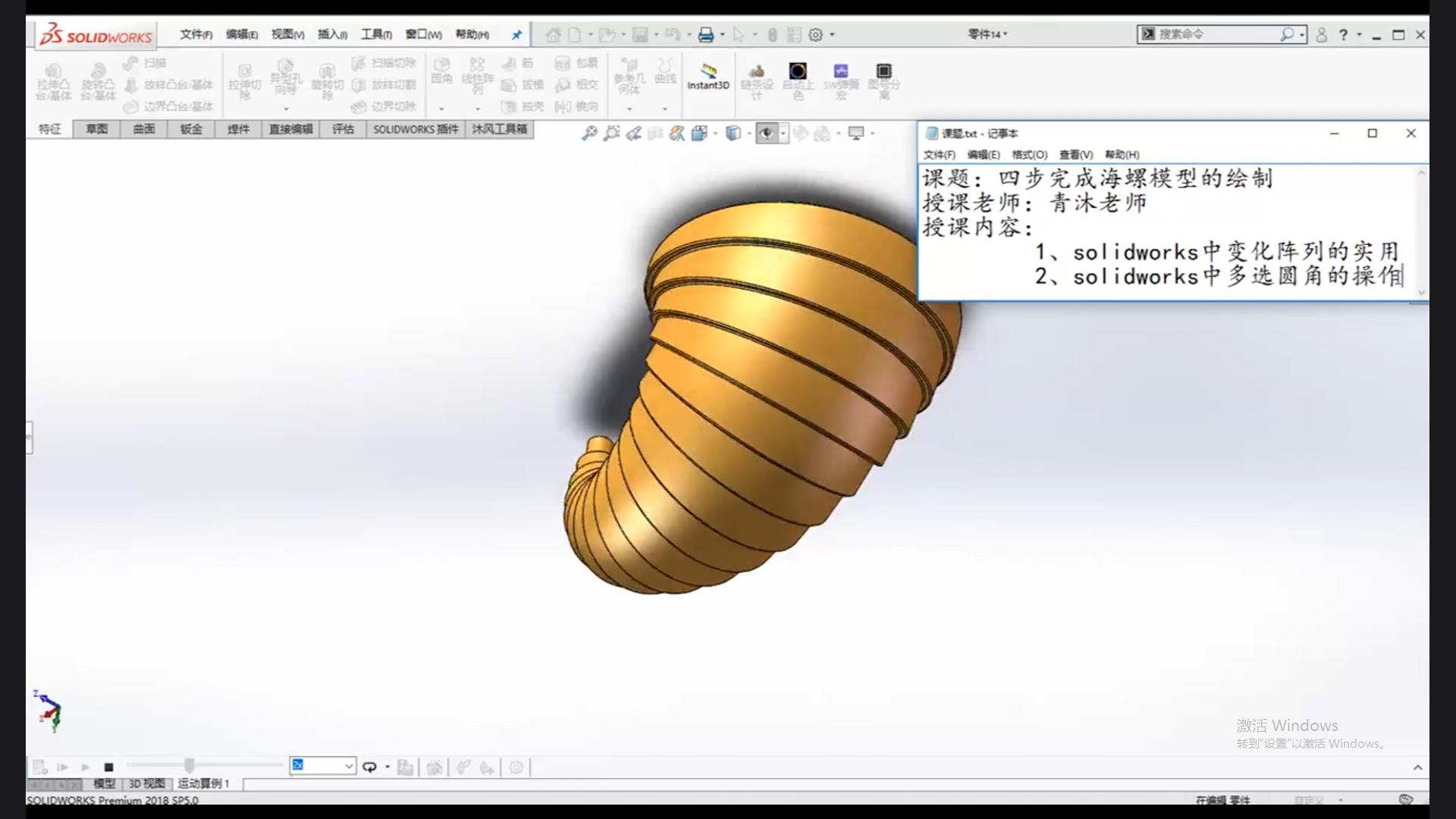Viewport: 1456px width, 819px height.
Task: Choose the 包覆 wrap tool
Action: pos(577,63)
